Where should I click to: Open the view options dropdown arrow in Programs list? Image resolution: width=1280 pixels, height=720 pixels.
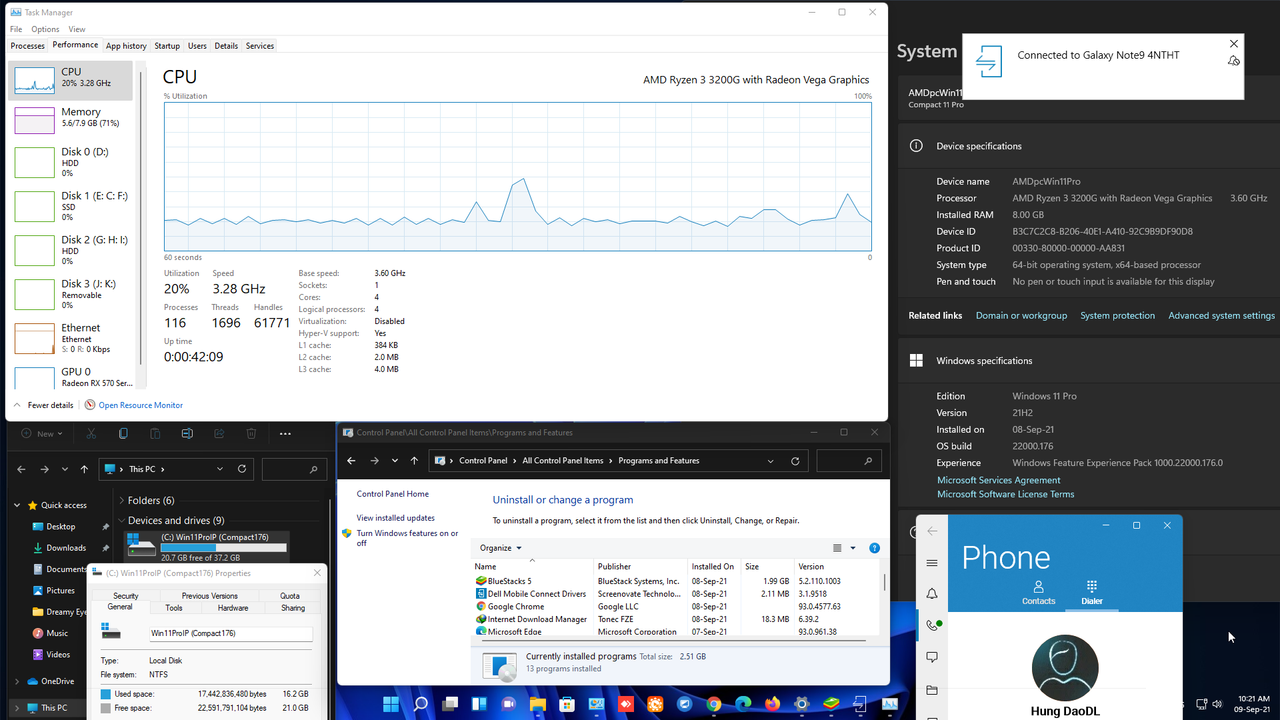point(853,548)
